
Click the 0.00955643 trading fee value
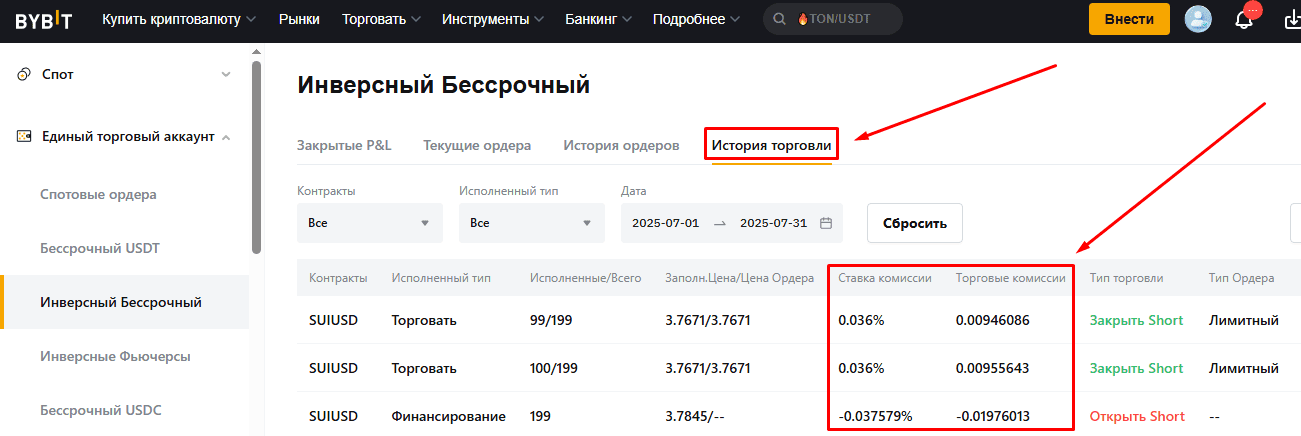[x=993, y=368]
